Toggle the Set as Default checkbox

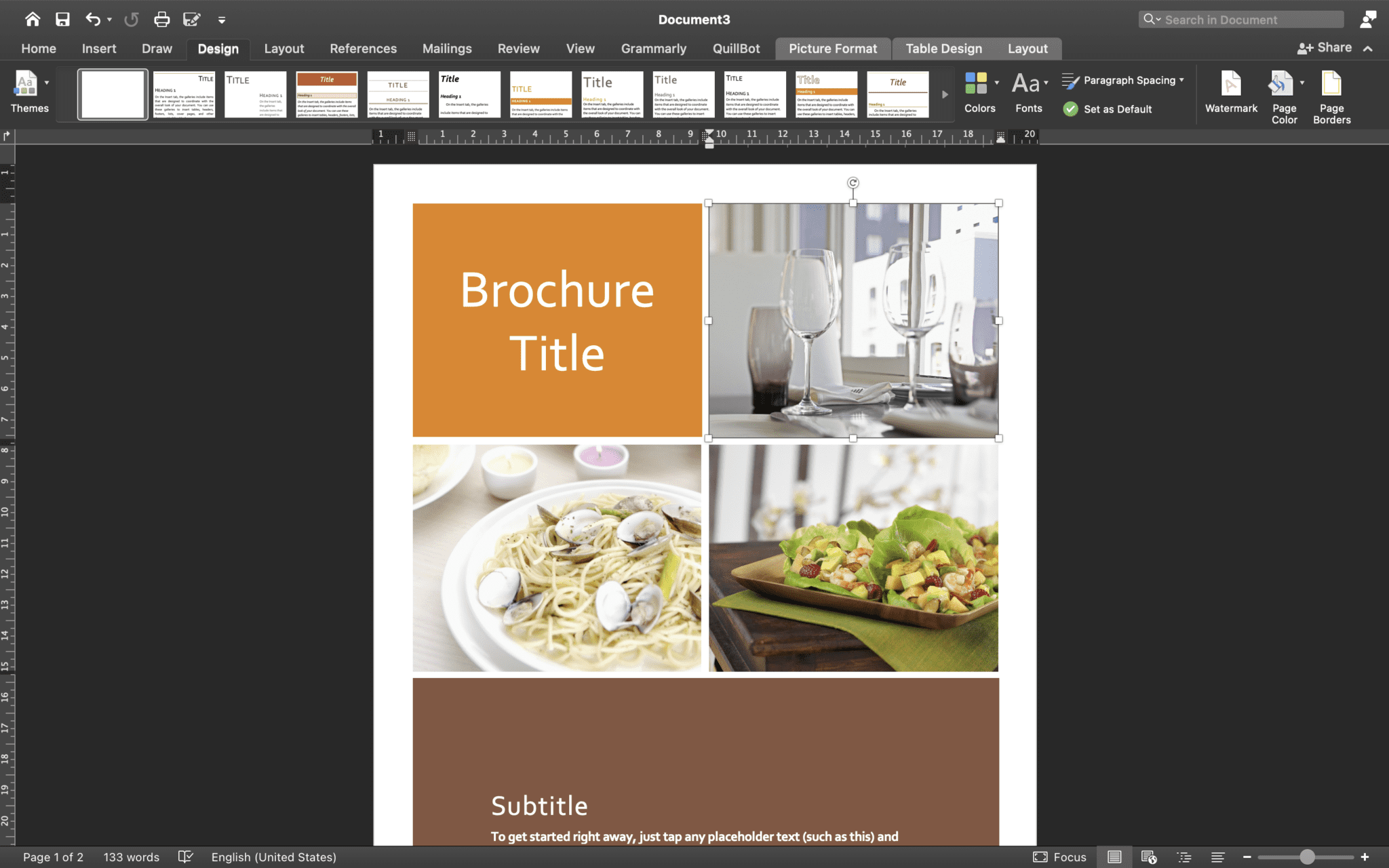[1071, 108]
